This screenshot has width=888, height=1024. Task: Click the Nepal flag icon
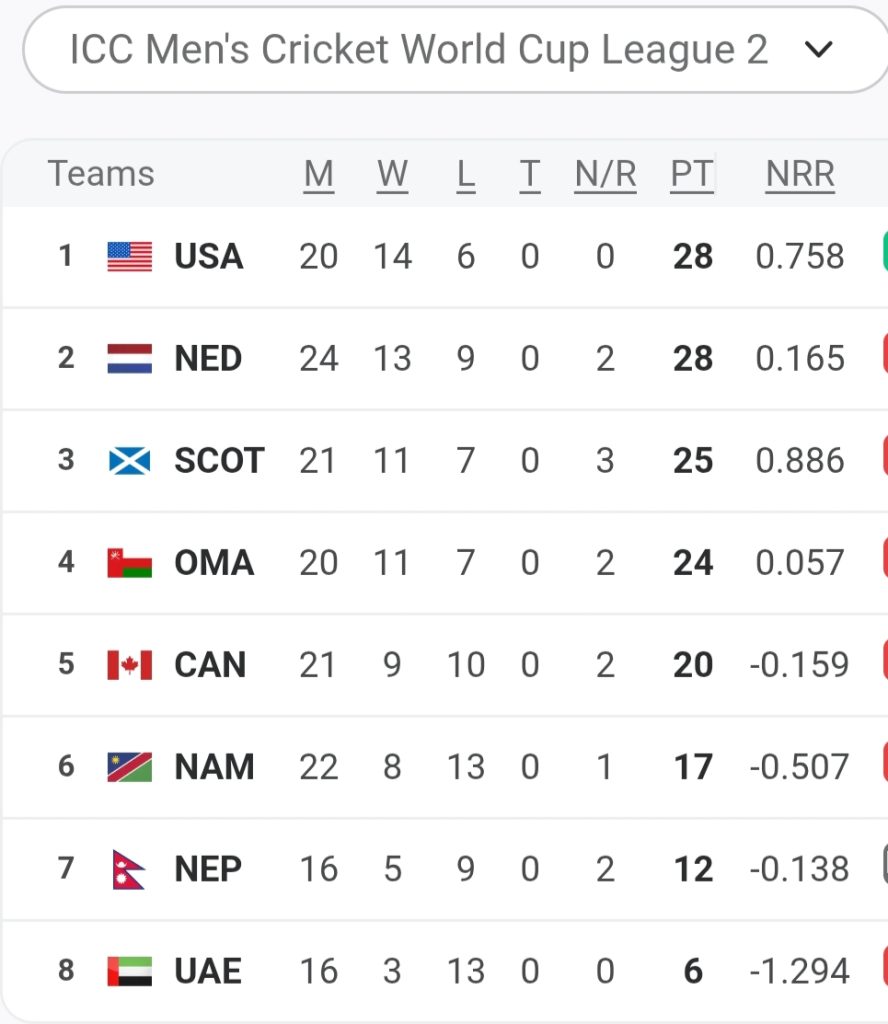point(129,869)
